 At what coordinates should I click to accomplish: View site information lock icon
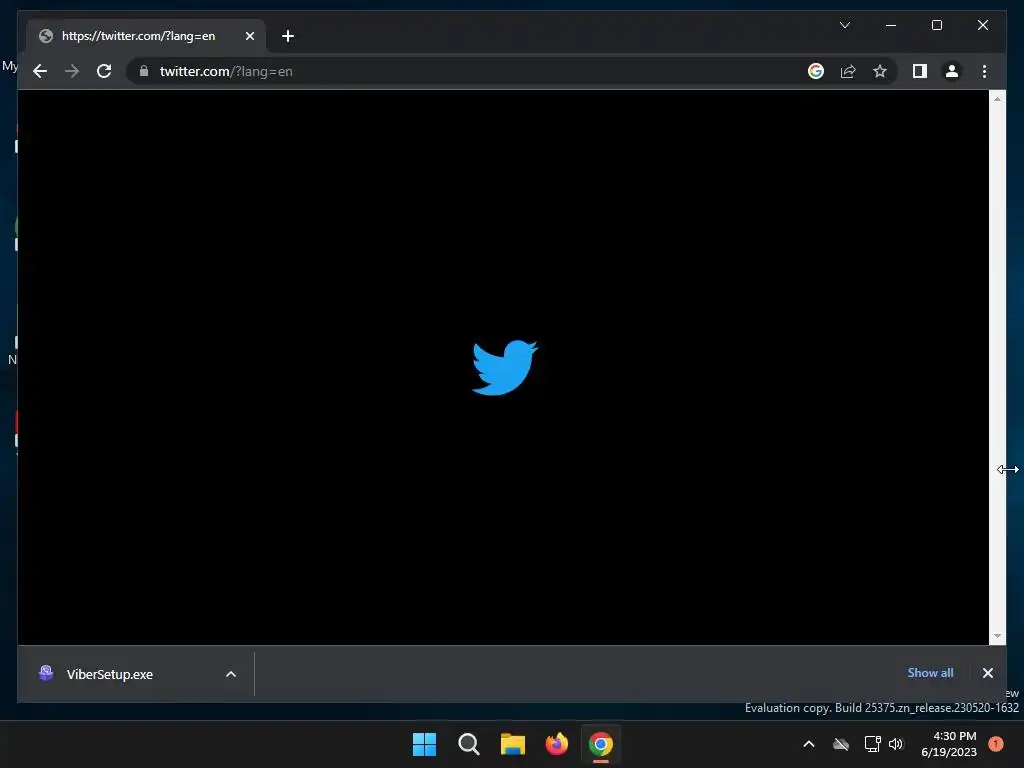[144, 71]
